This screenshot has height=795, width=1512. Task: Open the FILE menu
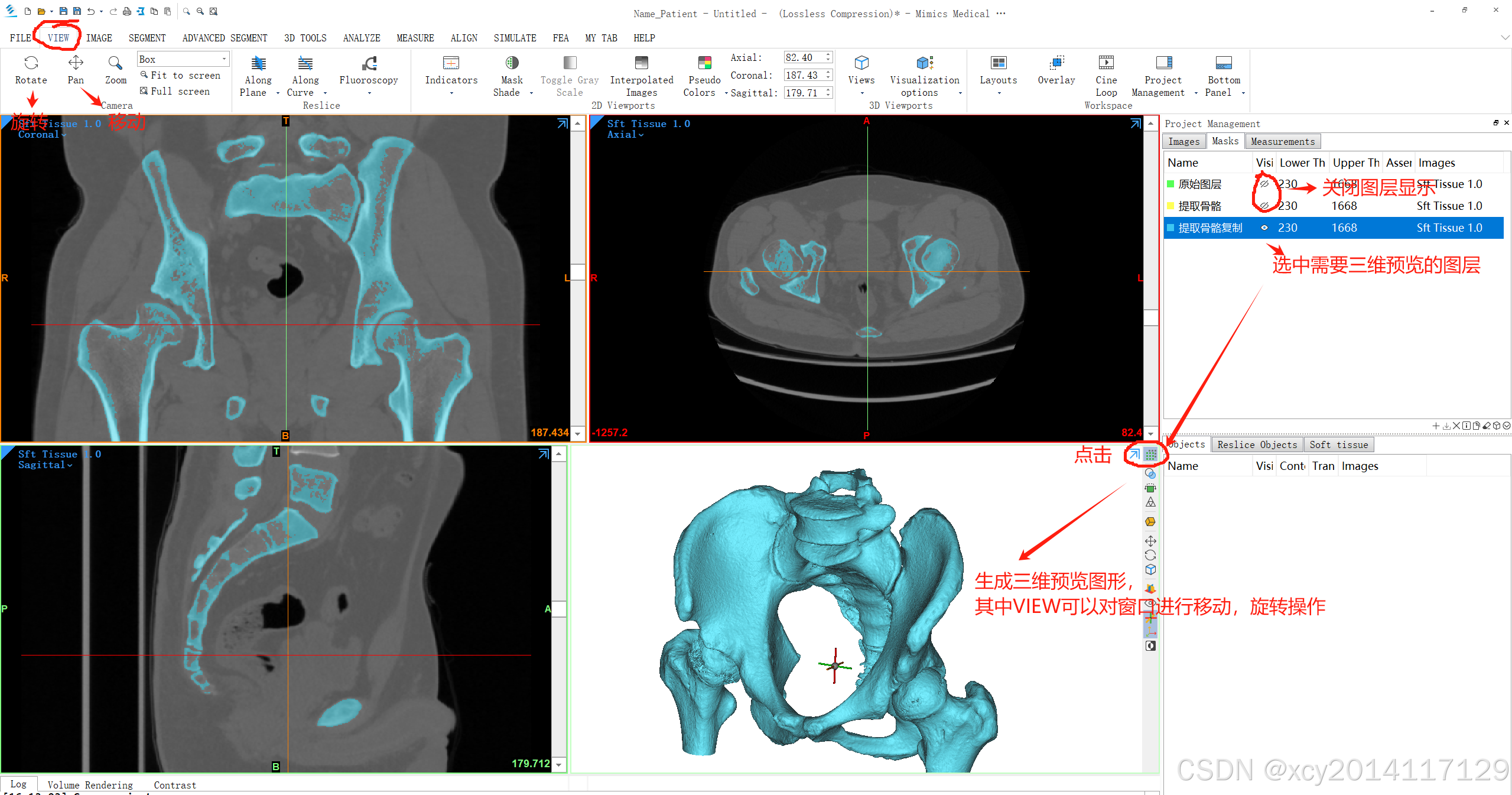coord(21,38)
